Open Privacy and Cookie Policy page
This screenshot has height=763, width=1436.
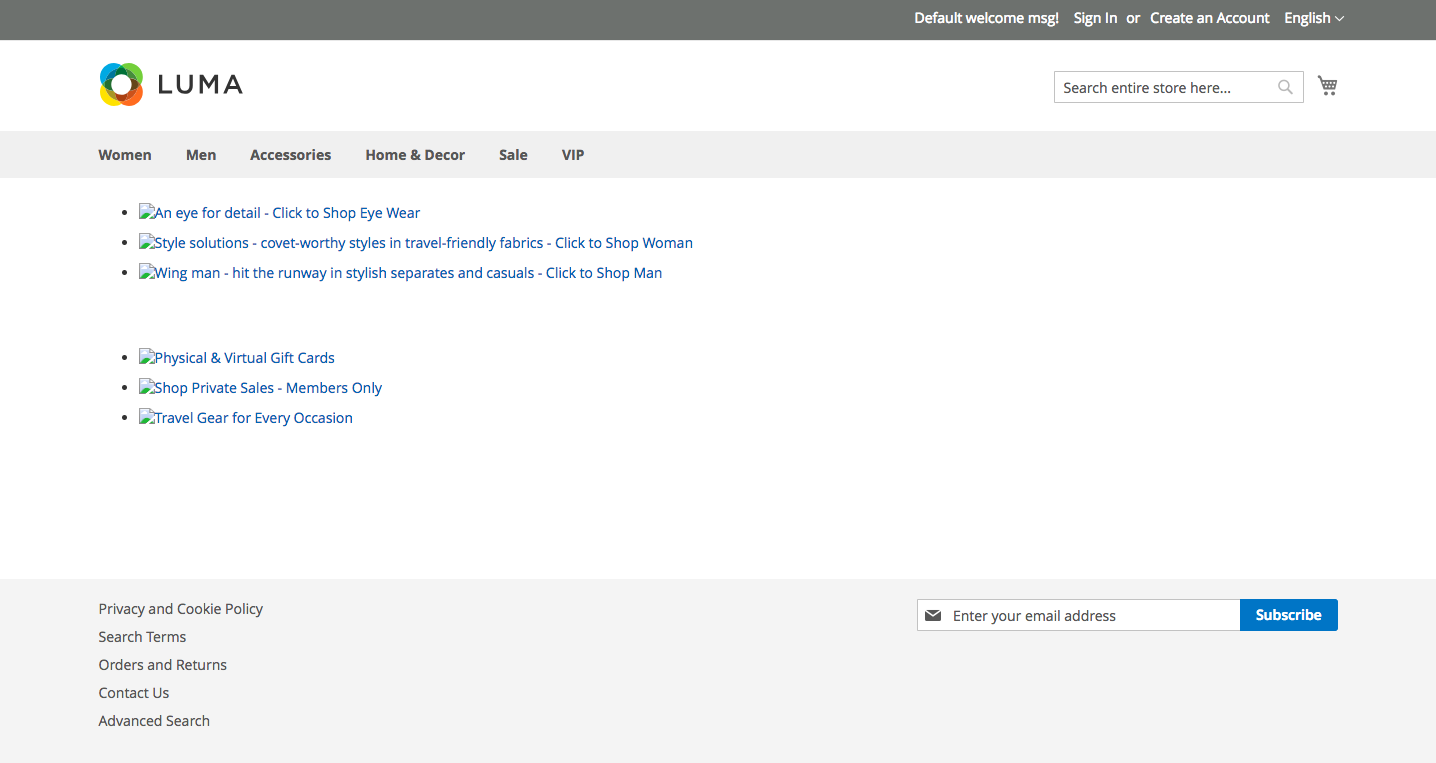pyautogui.click(x=181, y=609)
